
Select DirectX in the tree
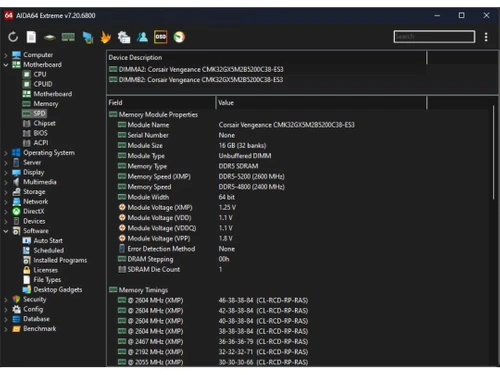point(34,211)
